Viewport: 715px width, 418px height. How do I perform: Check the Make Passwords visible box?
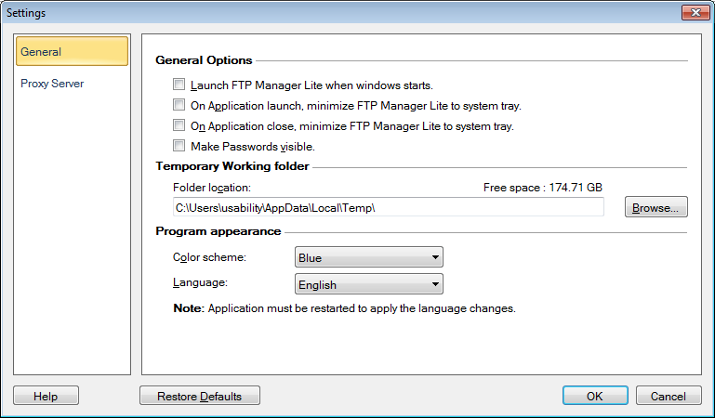tap(179, 146)
